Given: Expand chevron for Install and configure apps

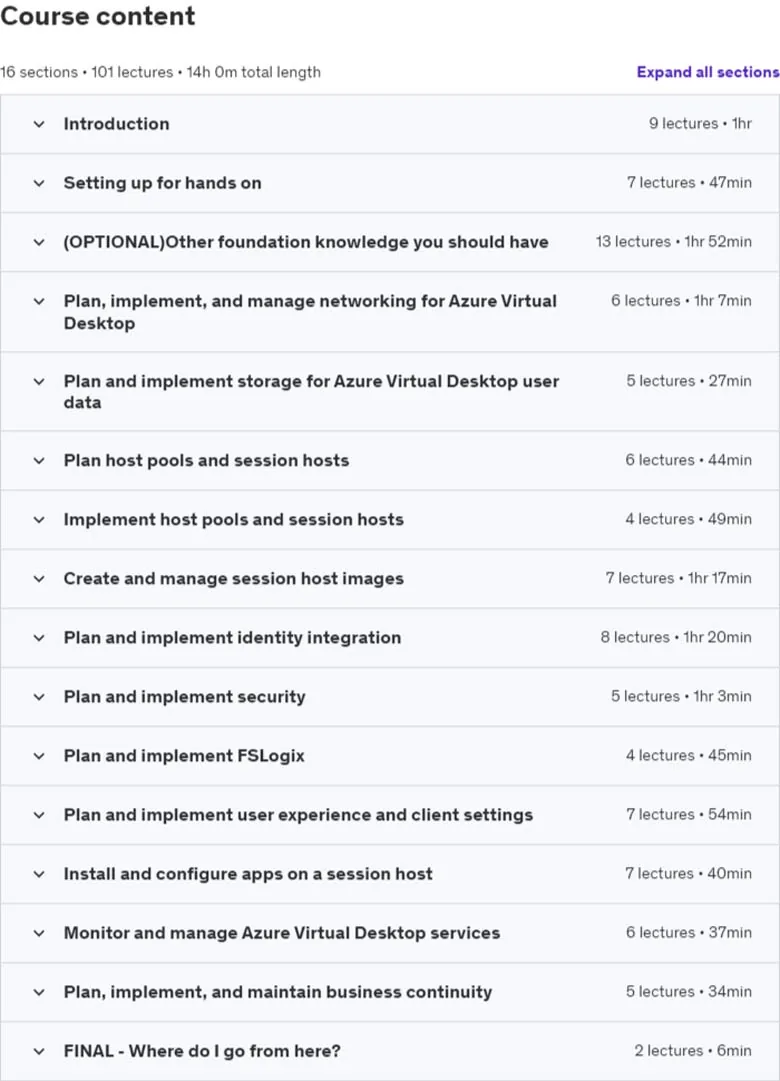Looking at the screenshot, I should tap(39, 874).
